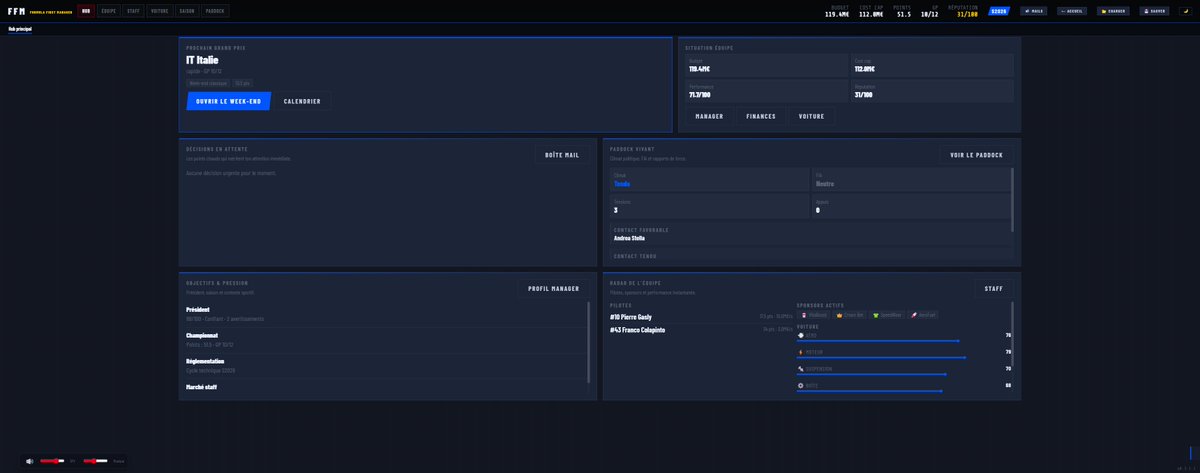Screen dimensions: 1200x473
Task: Click Voir le Paddock button
Action: [977, 155]
